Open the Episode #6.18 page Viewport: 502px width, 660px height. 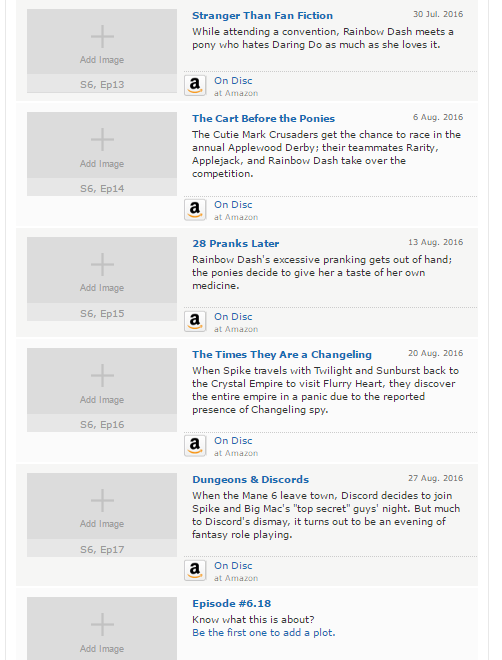[x=231, y=604]
